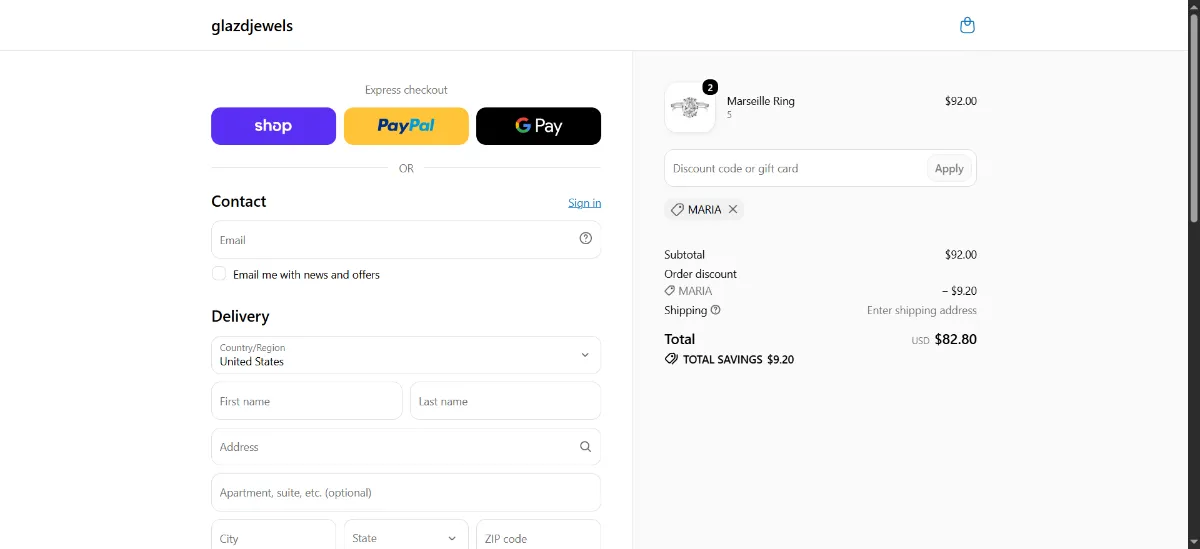
Task: Focus the Address field
Action: click(x=406, y=447)
